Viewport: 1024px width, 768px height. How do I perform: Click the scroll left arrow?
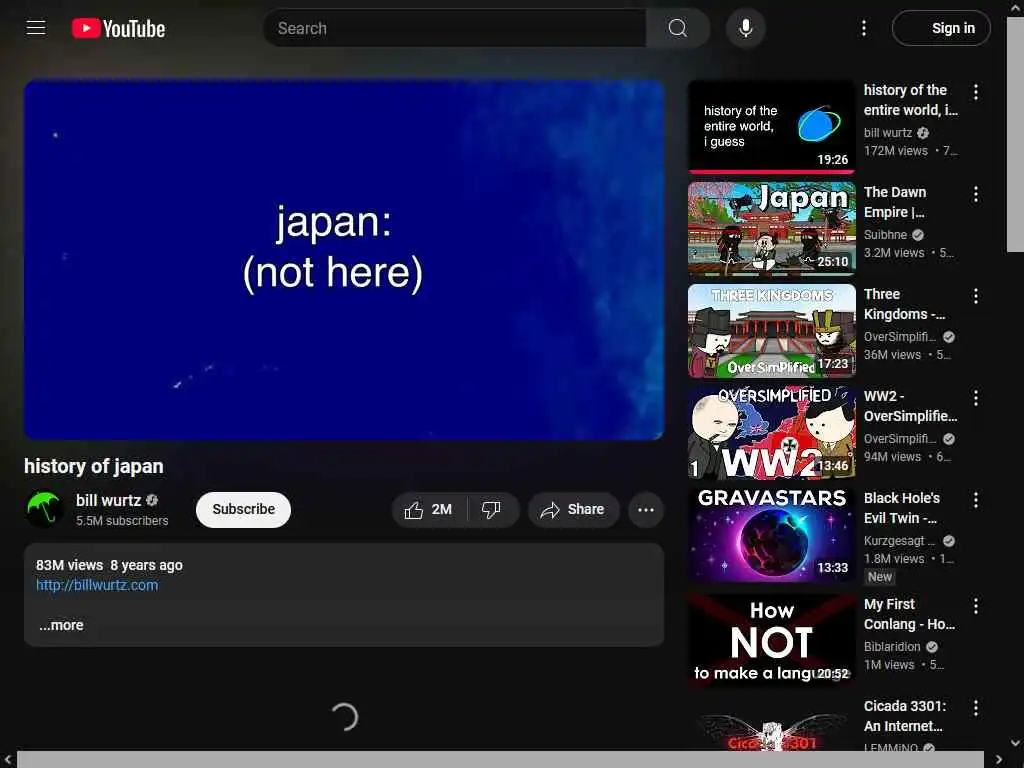click(x=8, y=760)
